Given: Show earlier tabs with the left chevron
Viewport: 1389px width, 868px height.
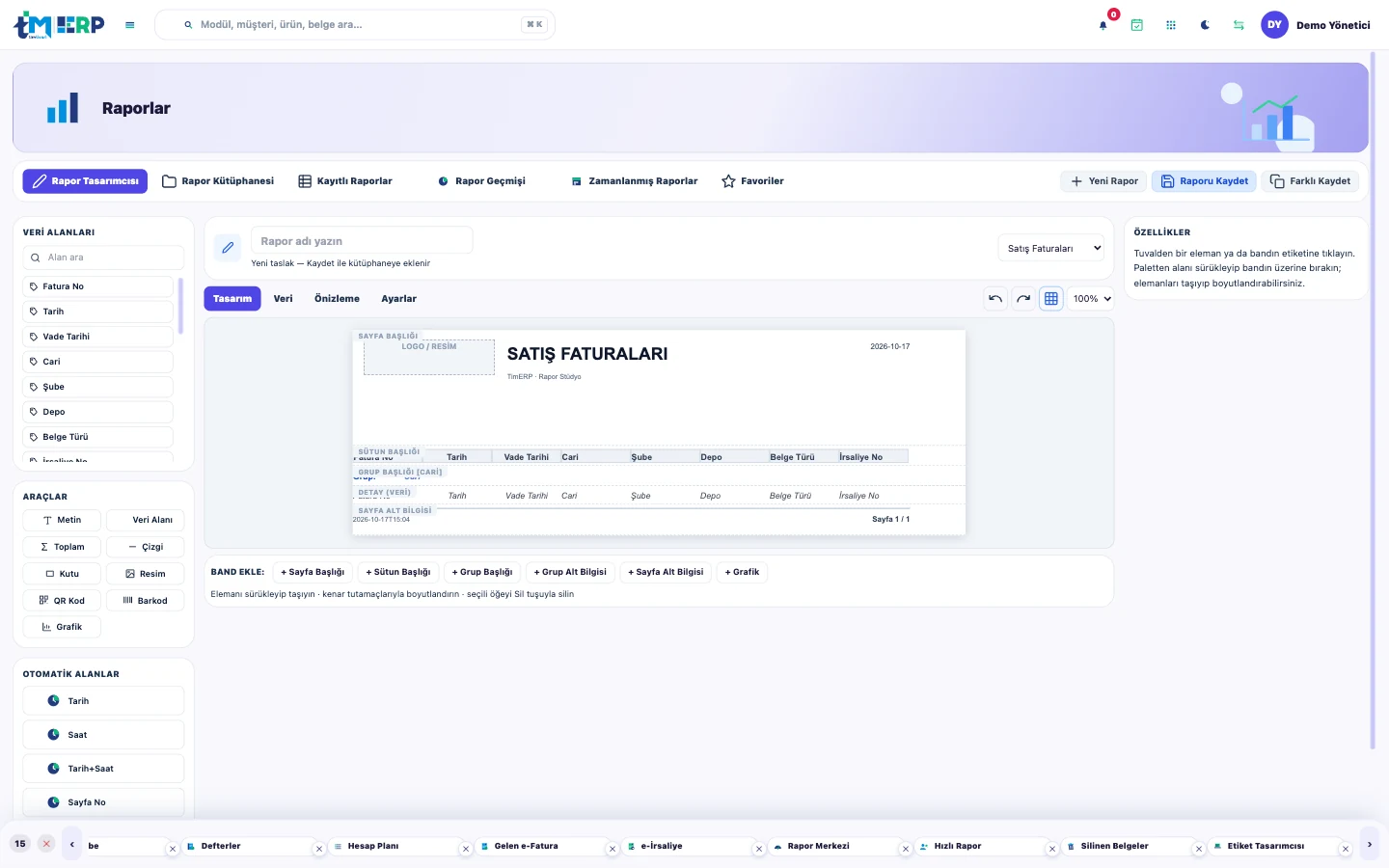Looking at the screenshot, I should [72, 845].
